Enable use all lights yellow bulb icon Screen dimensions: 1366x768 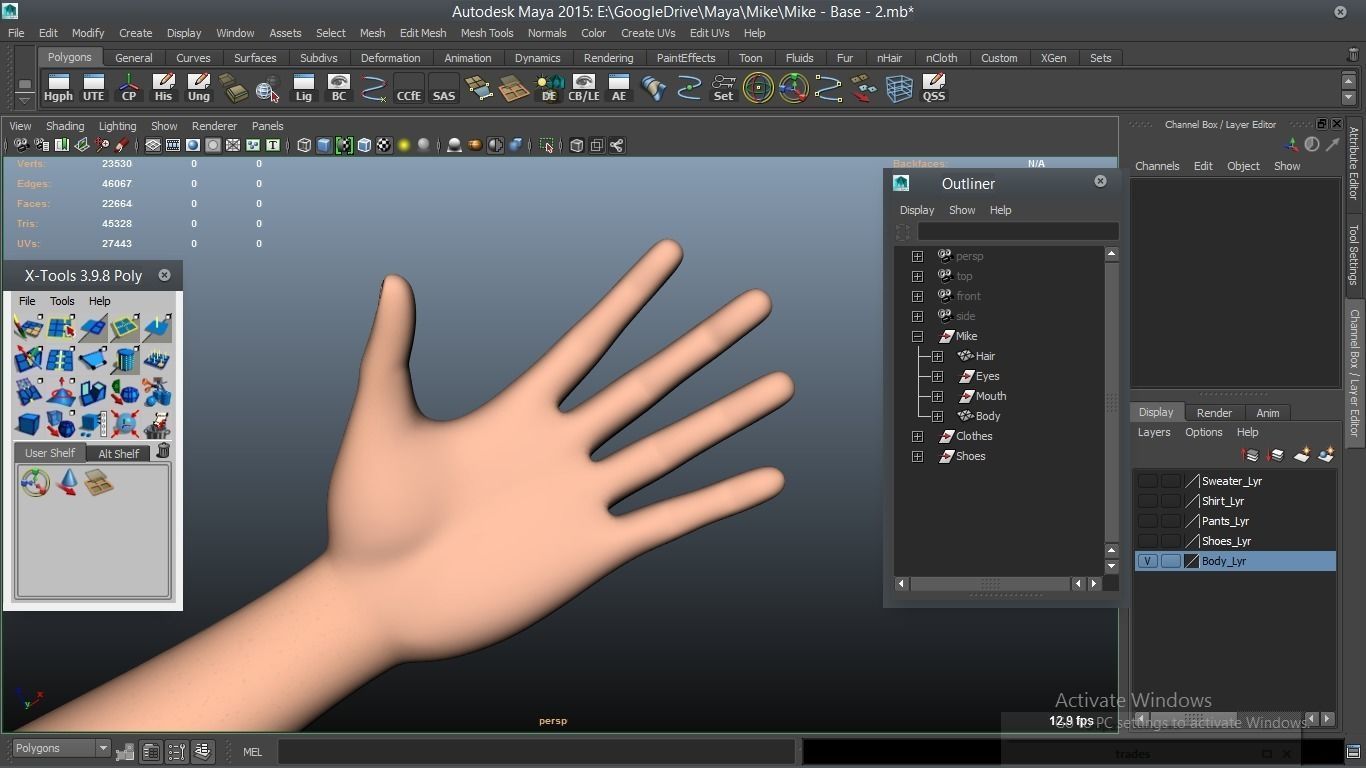(404, 145)
